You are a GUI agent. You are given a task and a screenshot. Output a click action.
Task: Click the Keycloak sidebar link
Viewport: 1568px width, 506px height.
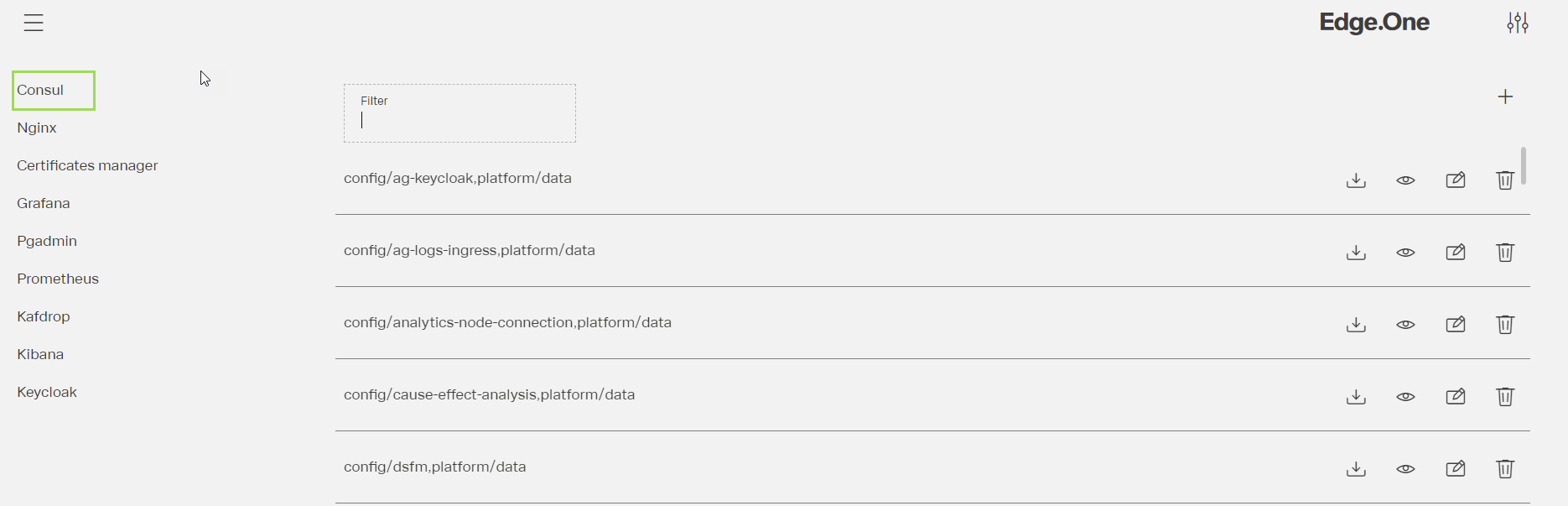click(47, 393)
